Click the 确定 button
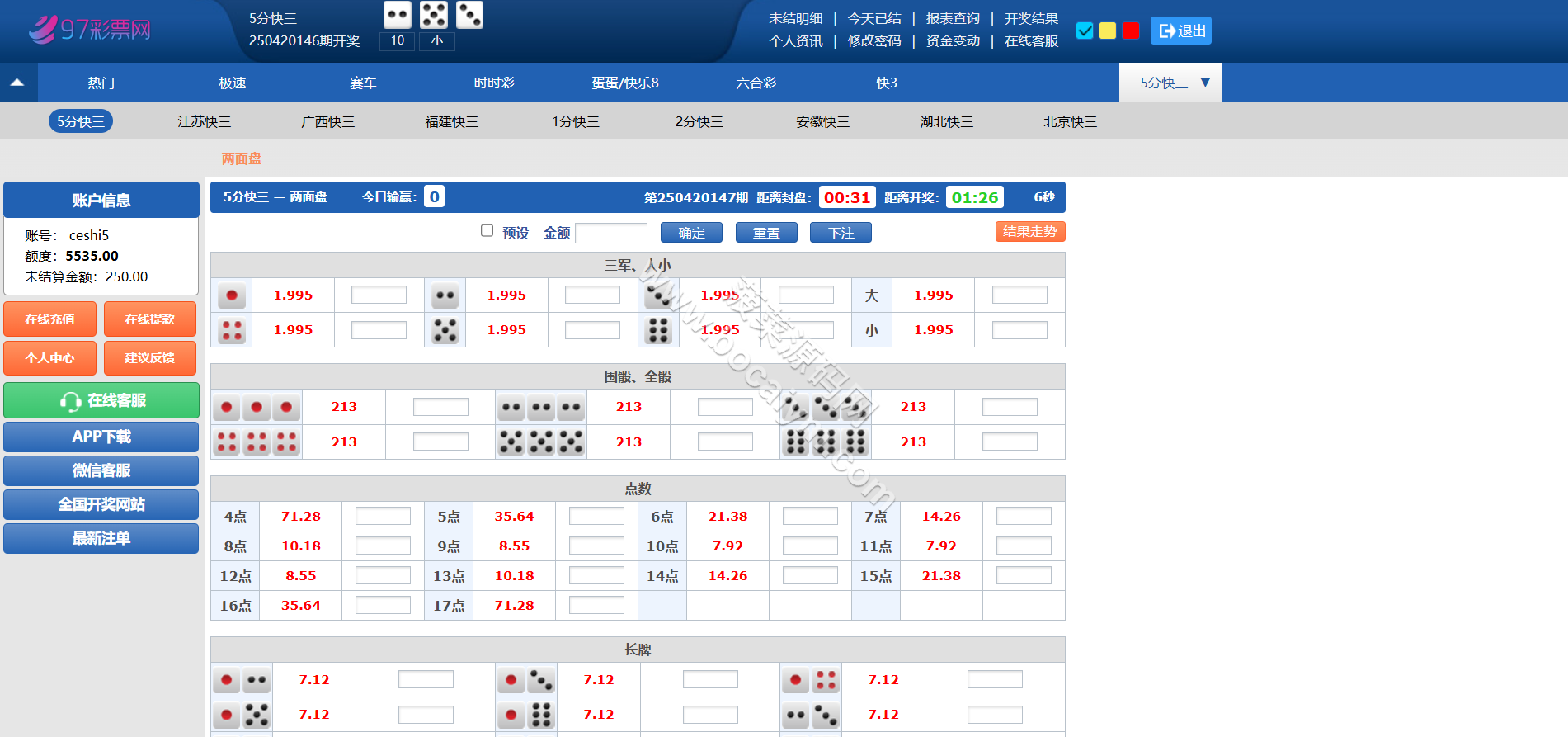Viewport: 1568px width, 737px height. (691, 233)
